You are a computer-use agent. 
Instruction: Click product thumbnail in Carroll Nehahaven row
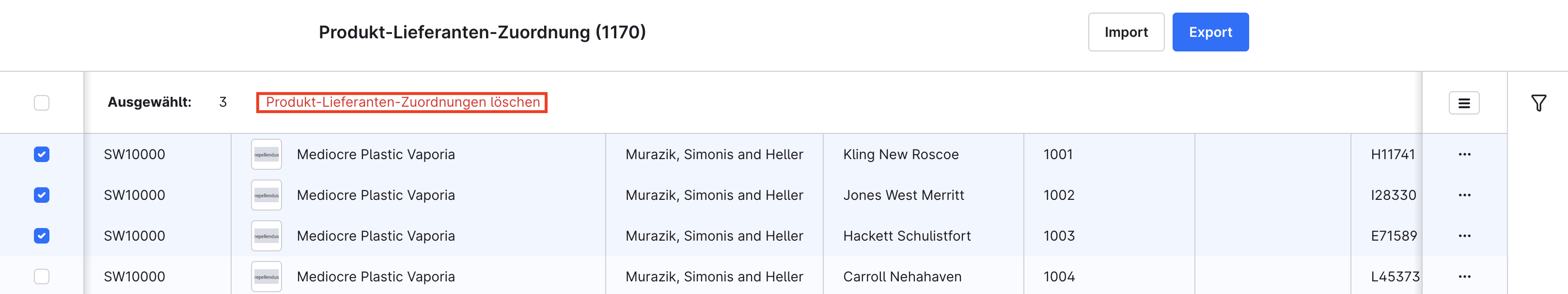click(x=267, y=277)
